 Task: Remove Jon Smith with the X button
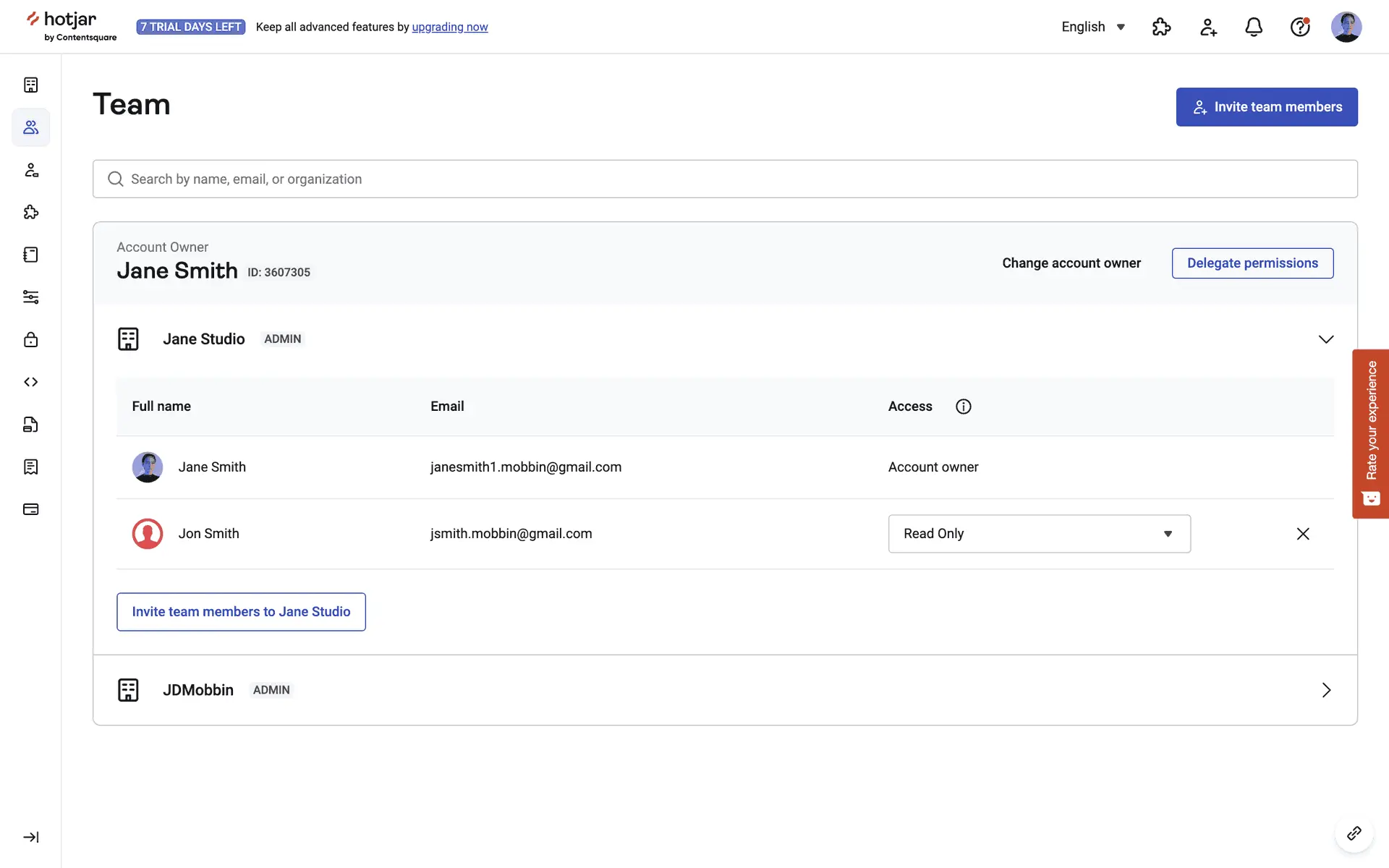coord(1302,534)
